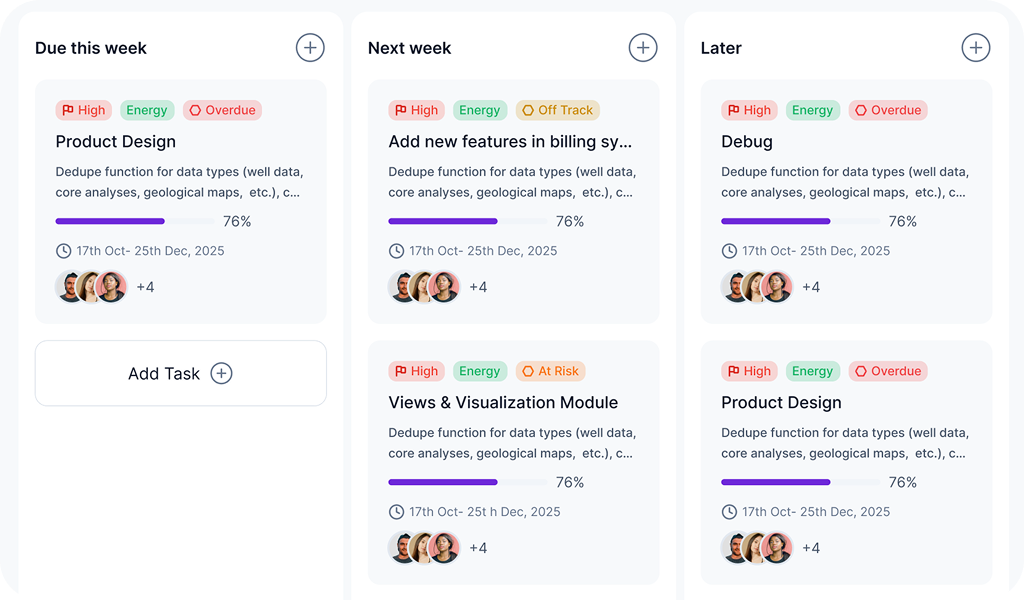This screenshot has height=600, width=1024.
Task: Show +4 more members on Debug card
Action: point(811,287)
